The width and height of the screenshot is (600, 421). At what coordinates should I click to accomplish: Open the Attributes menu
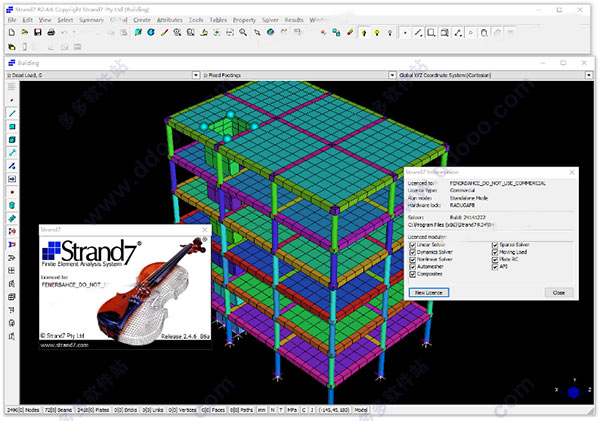pyautogui.click(x=170, y=20)
